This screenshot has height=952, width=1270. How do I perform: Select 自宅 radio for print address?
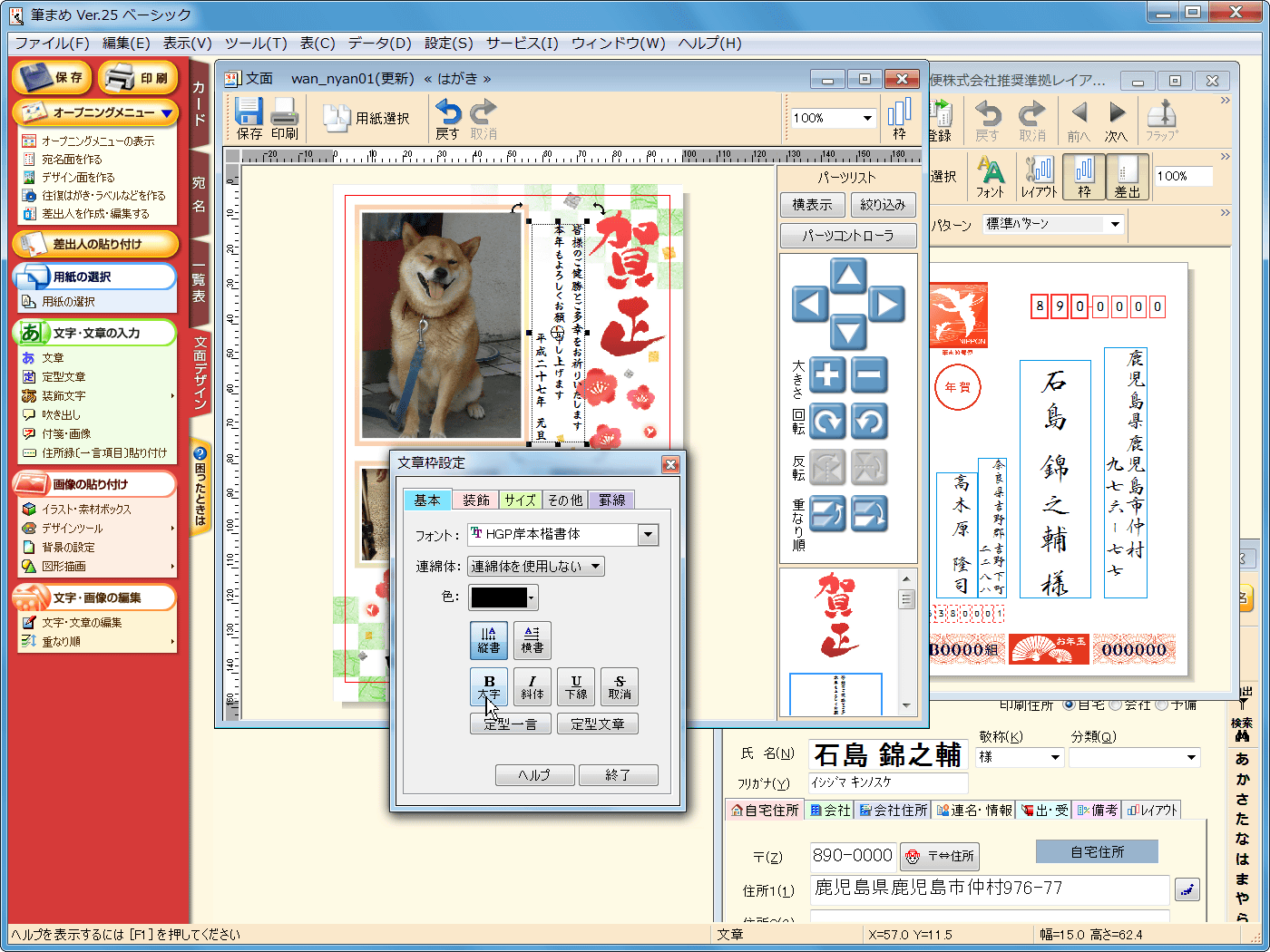pyautogui.click(x=1070, y=704)
